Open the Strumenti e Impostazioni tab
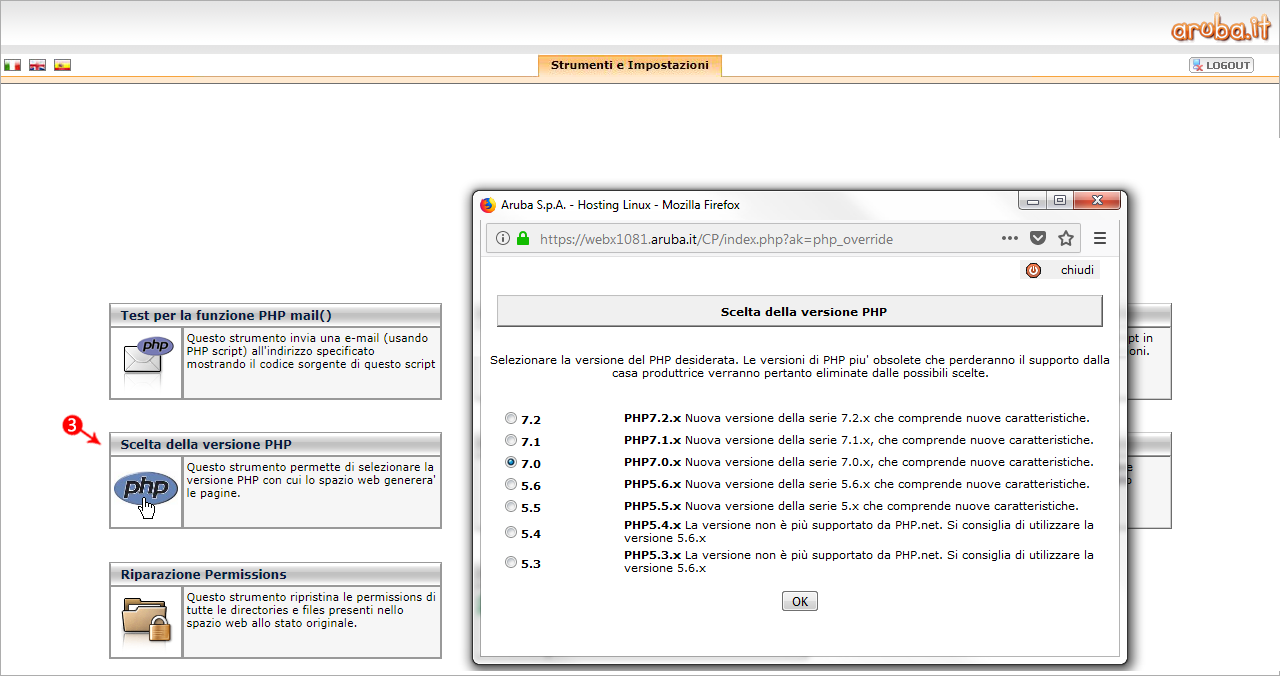Screen dimensions: 1280x676 pyautogui.click(x=630, y=65)
